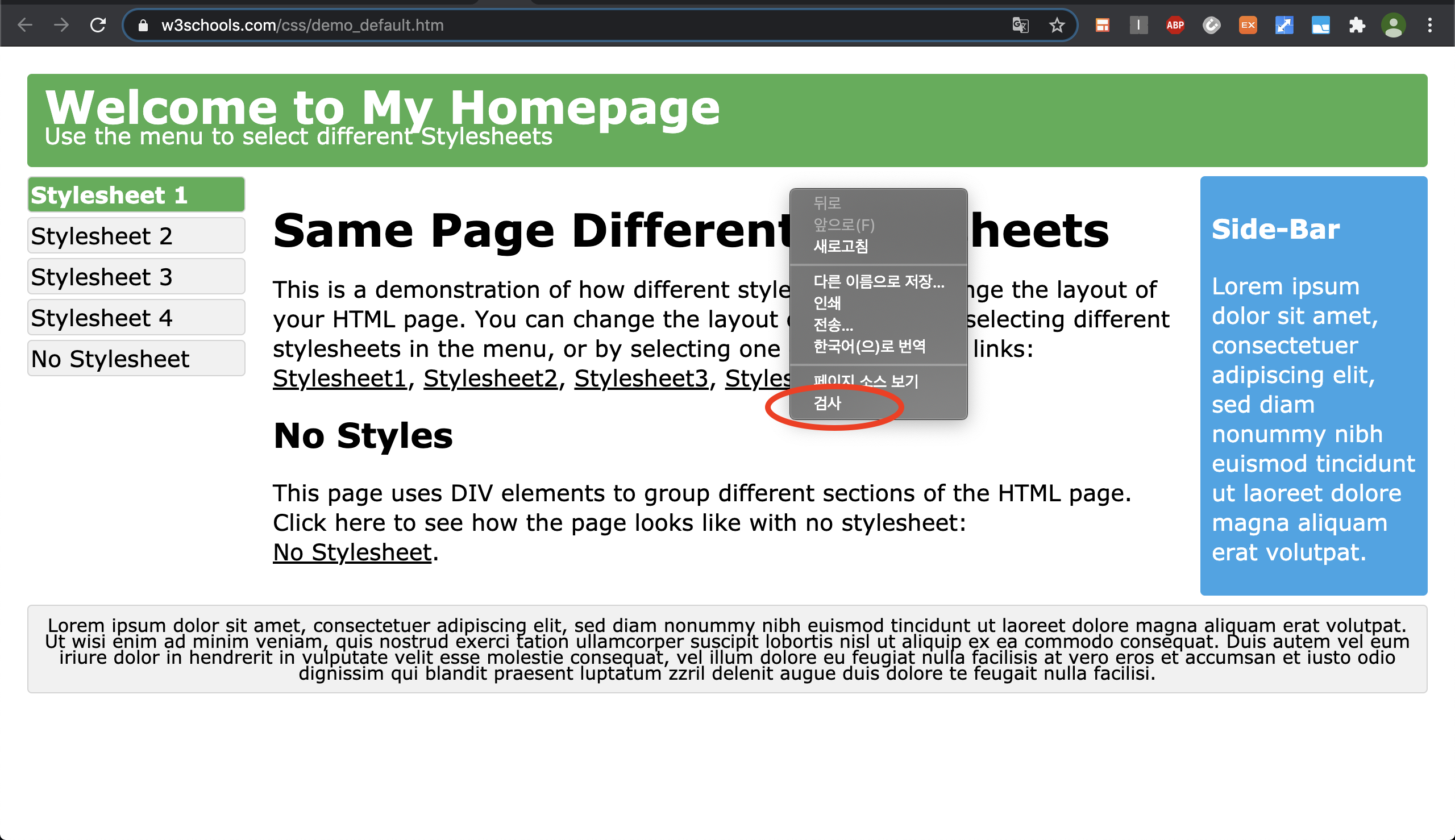Select '한국어(으)로 번역' context menu item
Image resolution: width=1455 pixels, height=840 pixels.
pyautogui.click(x=869, y=346)
